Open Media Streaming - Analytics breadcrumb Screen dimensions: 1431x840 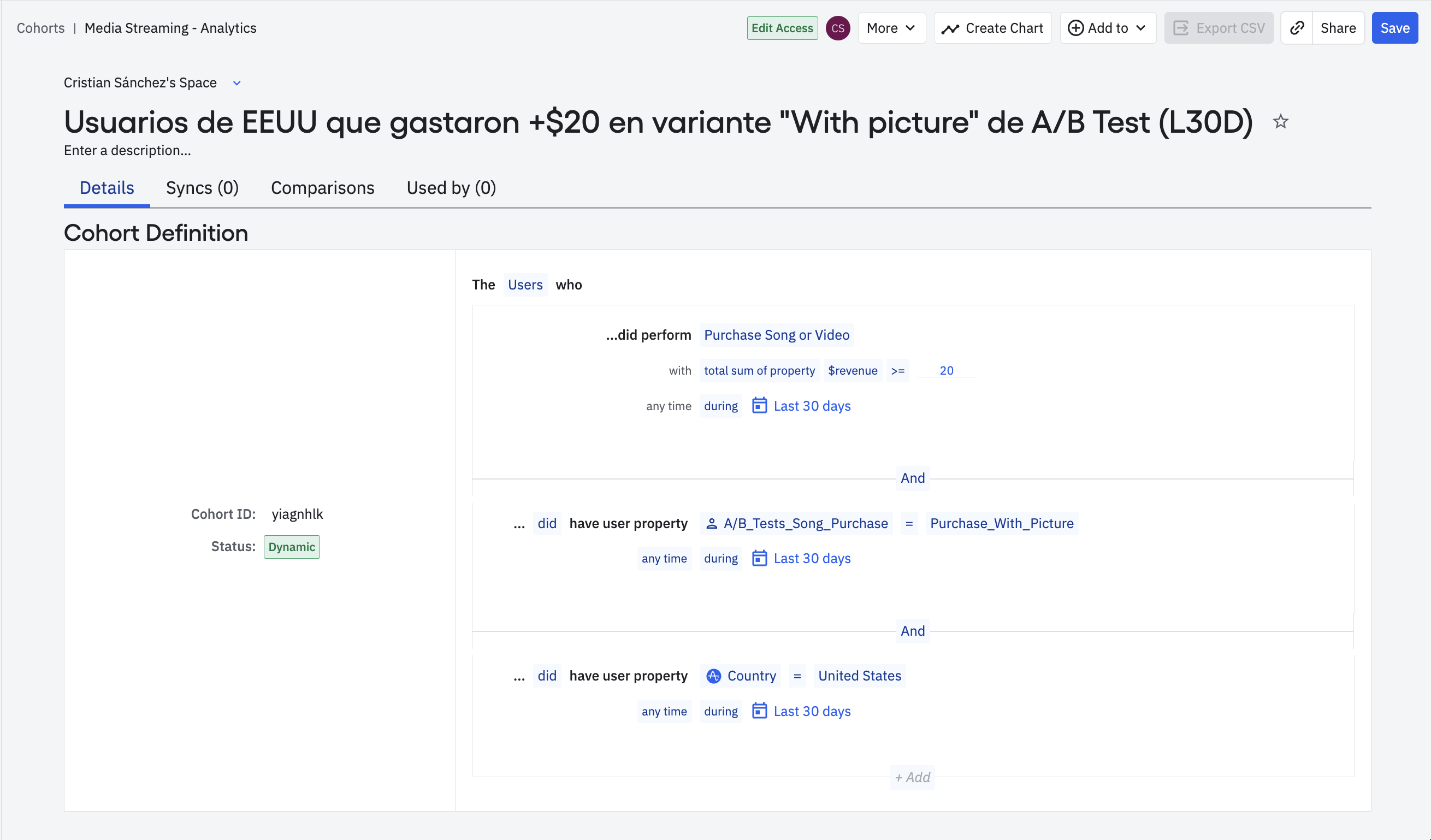tap(170, 28)
